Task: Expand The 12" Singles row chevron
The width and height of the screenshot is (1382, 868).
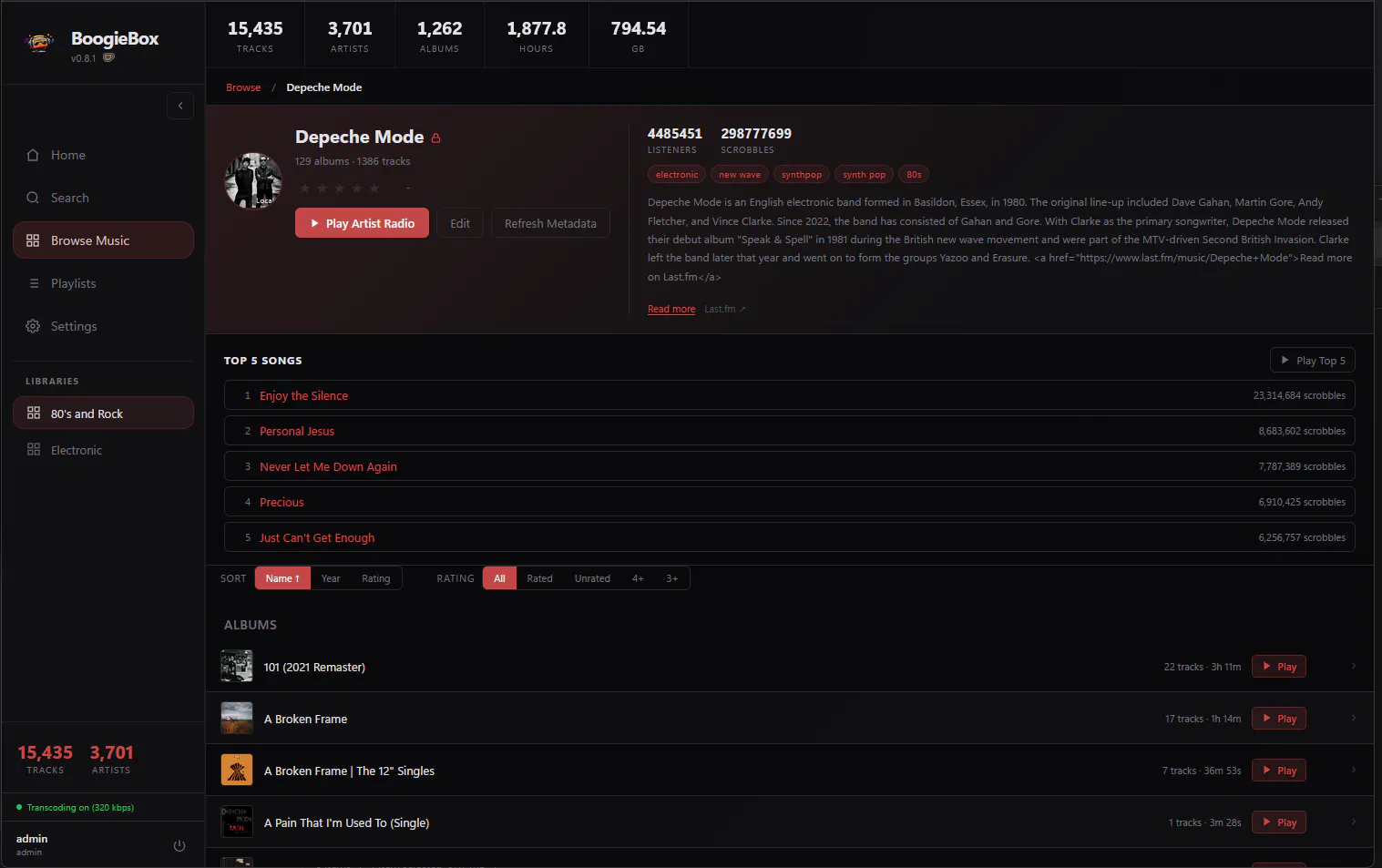Action: pos(1354,771)
